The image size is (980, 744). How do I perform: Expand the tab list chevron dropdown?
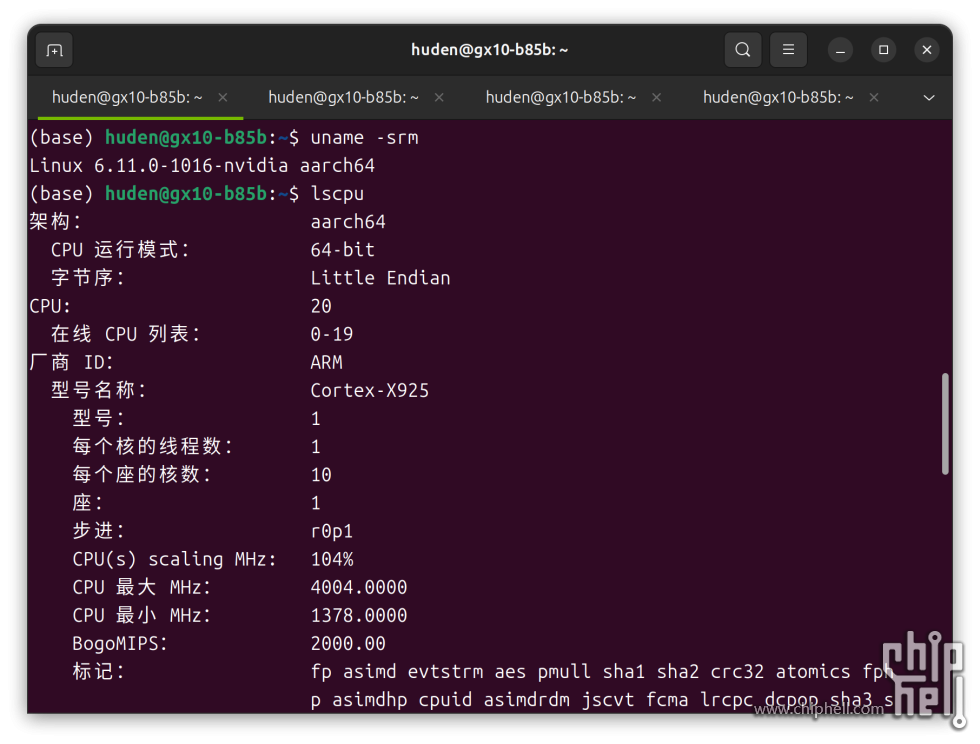pos(929,98)
